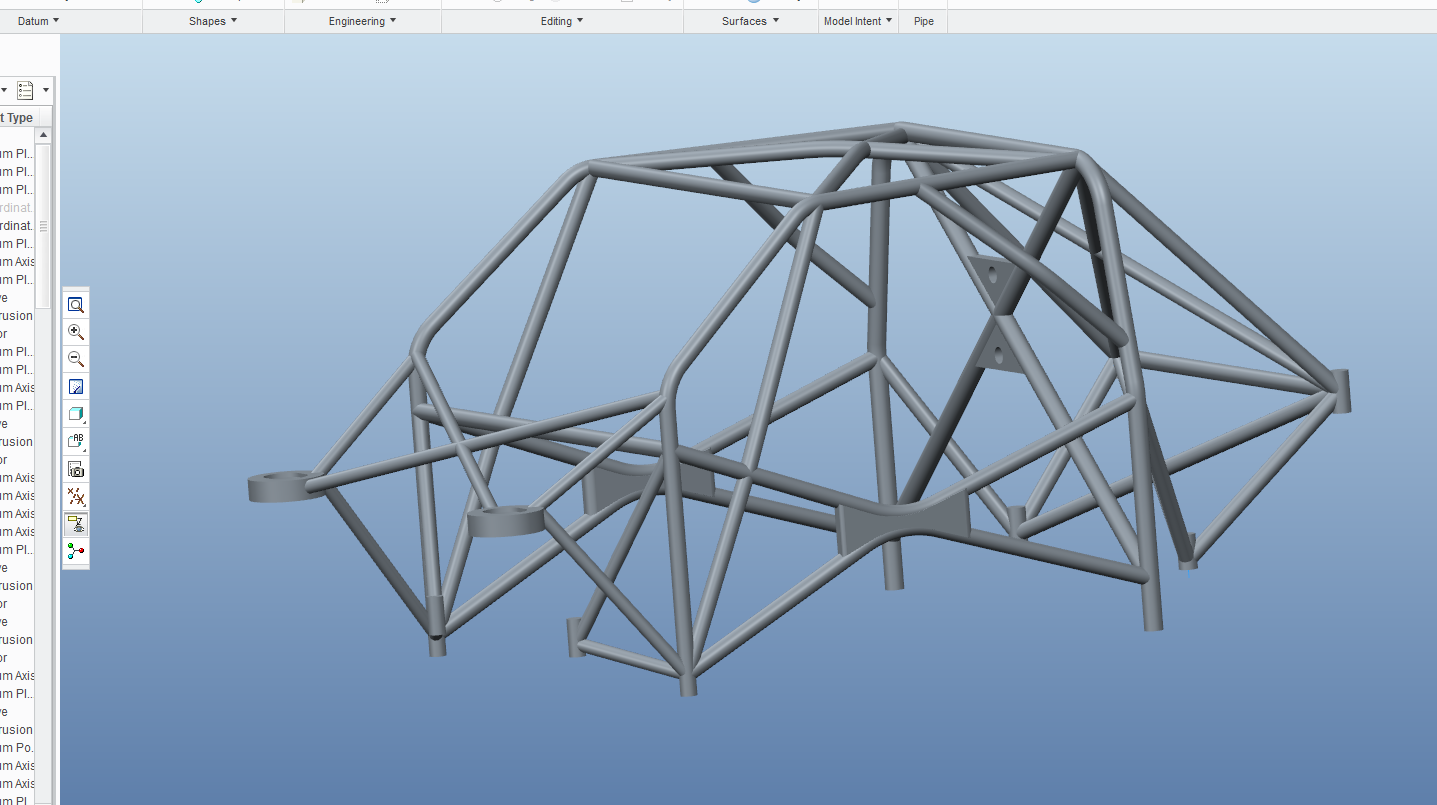Screen dimensions: 1437x805
Task: Toggle annotation display on the model
Action: [x=76, y=523]
